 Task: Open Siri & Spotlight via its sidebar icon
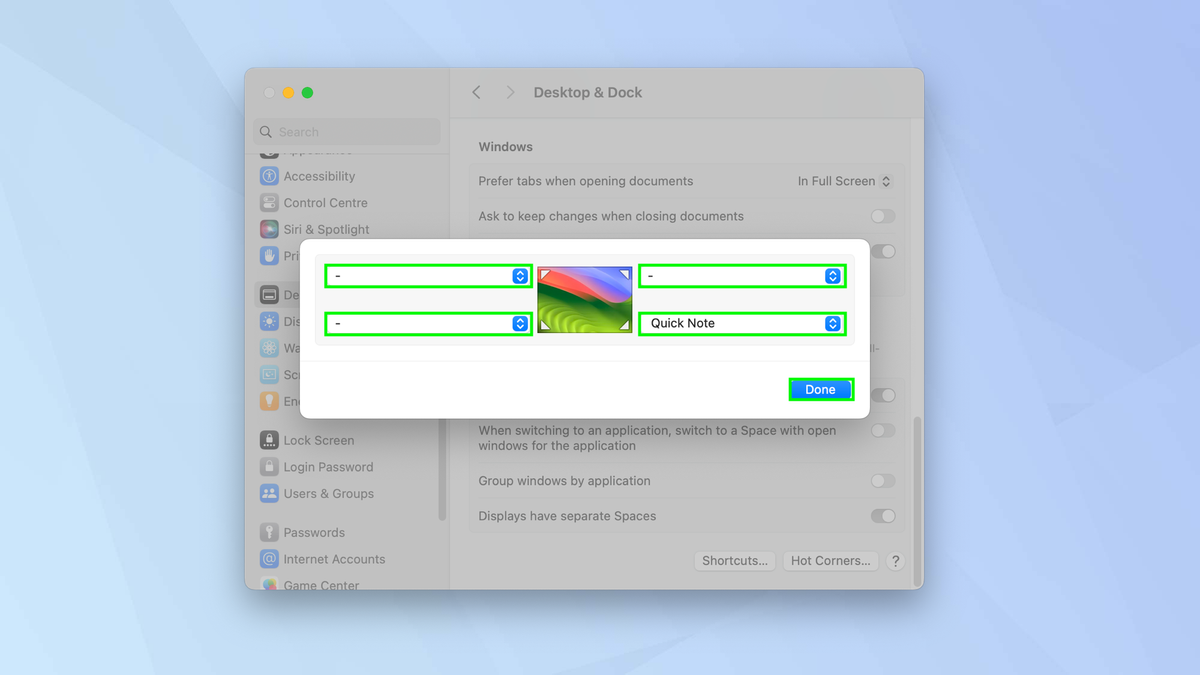coord(270,229)
